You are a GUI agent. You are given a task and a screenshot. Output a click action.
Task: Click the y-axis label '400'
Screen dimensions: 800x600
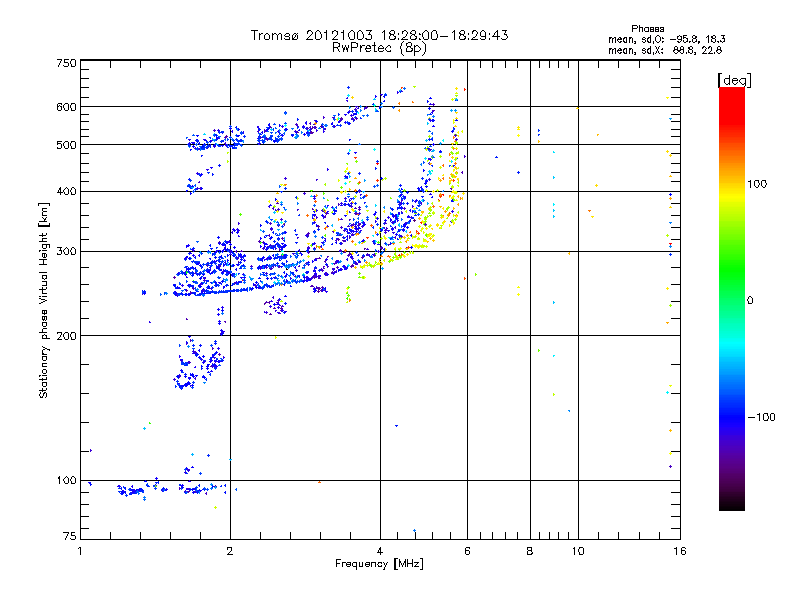pyautogui.click(x=66, y=191)
